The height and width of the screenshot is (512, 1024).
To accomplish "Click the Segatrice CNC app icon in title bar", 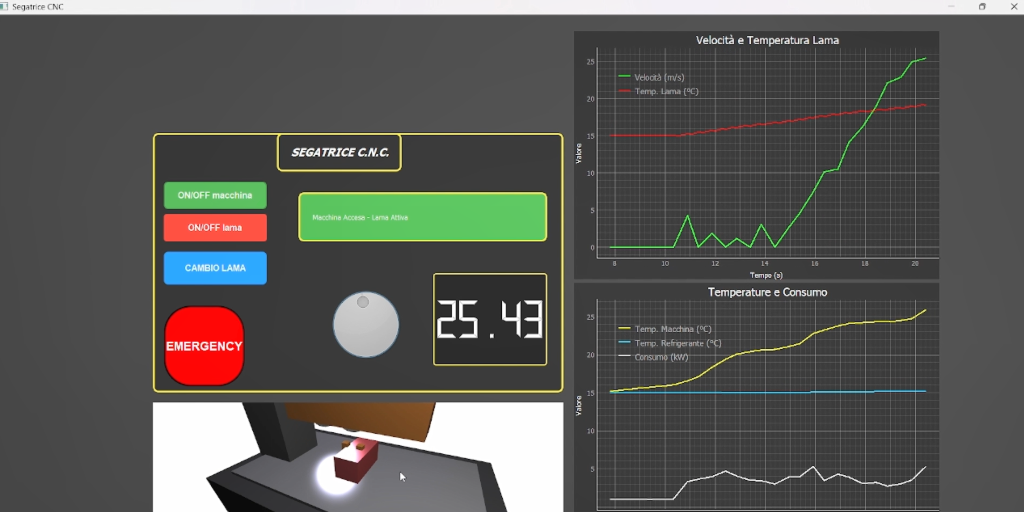I will coord(5,7).
